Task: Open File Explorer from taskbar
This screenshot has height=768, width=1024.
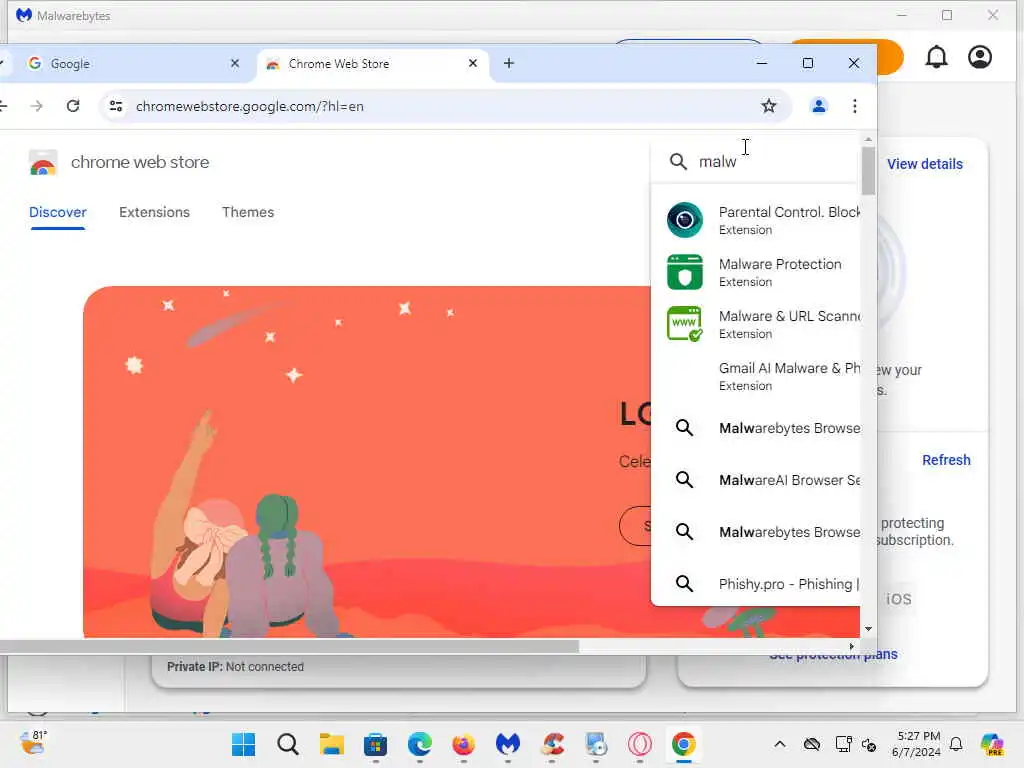Action: 332,744
